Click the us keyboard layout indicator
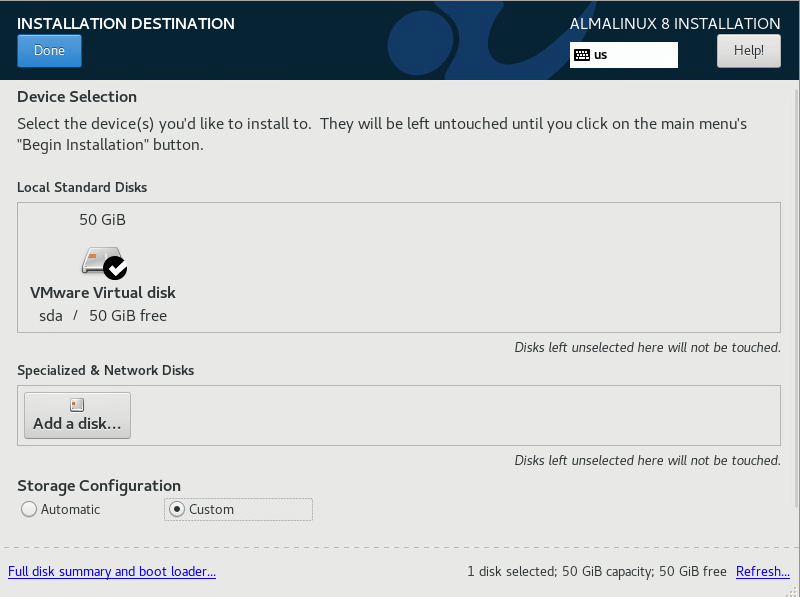The height and width of the screenshot is (597, 800). click(x=623, y=55)
